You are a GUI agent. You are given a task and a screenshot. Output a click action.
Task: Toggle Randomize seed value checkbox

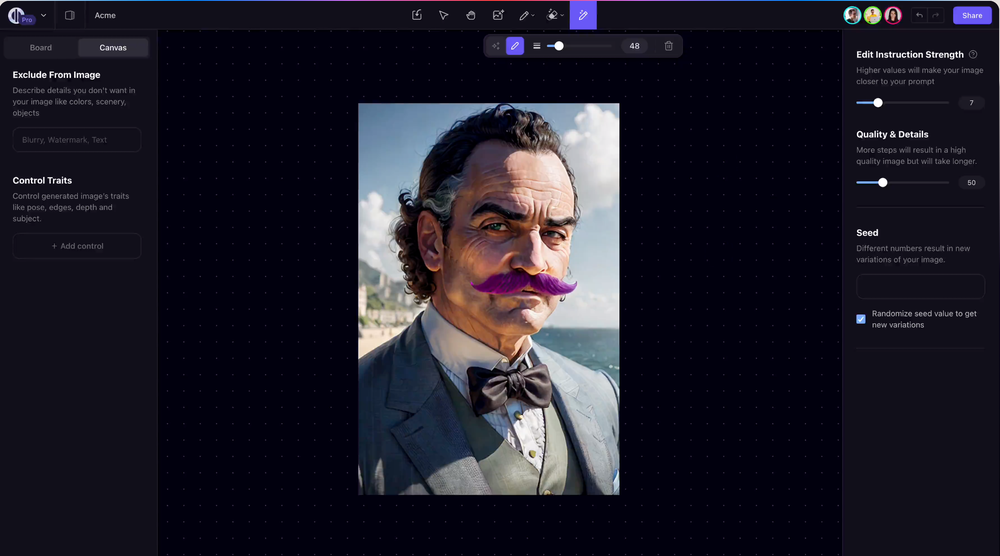click(x=861, y=319)
